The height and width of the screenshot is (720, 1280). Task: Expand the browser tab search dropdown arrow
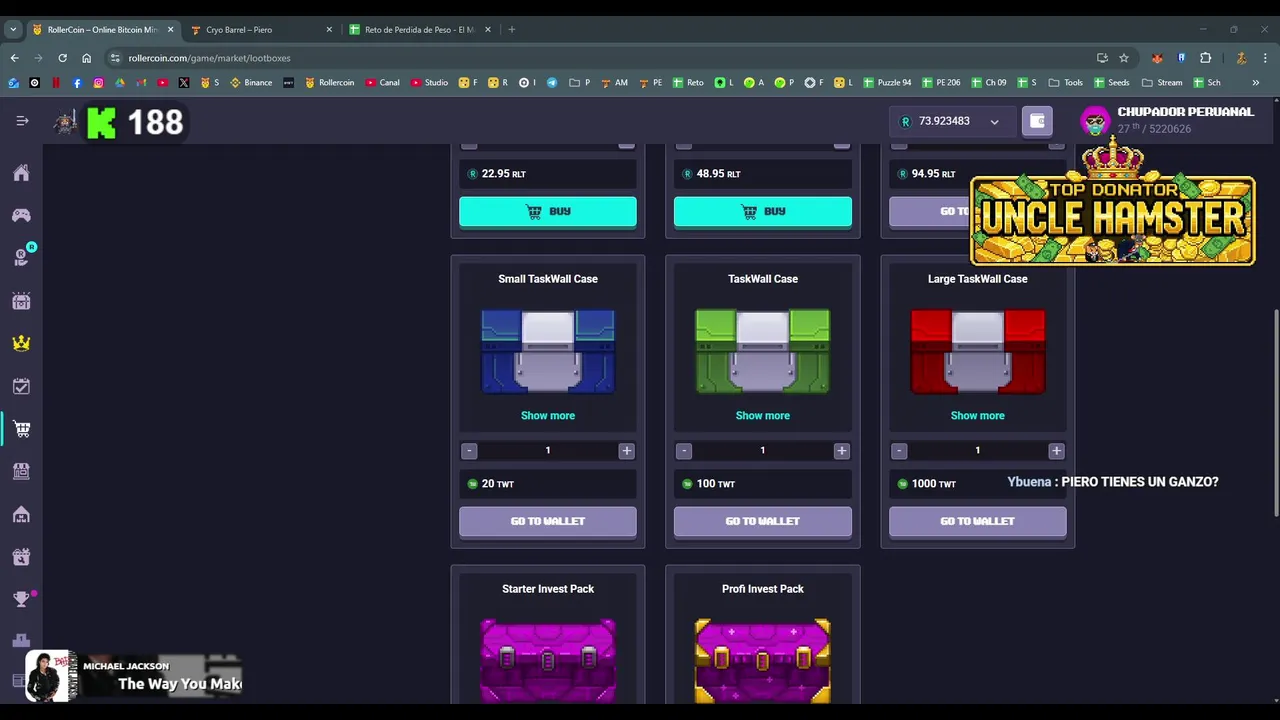pos(13,30)
